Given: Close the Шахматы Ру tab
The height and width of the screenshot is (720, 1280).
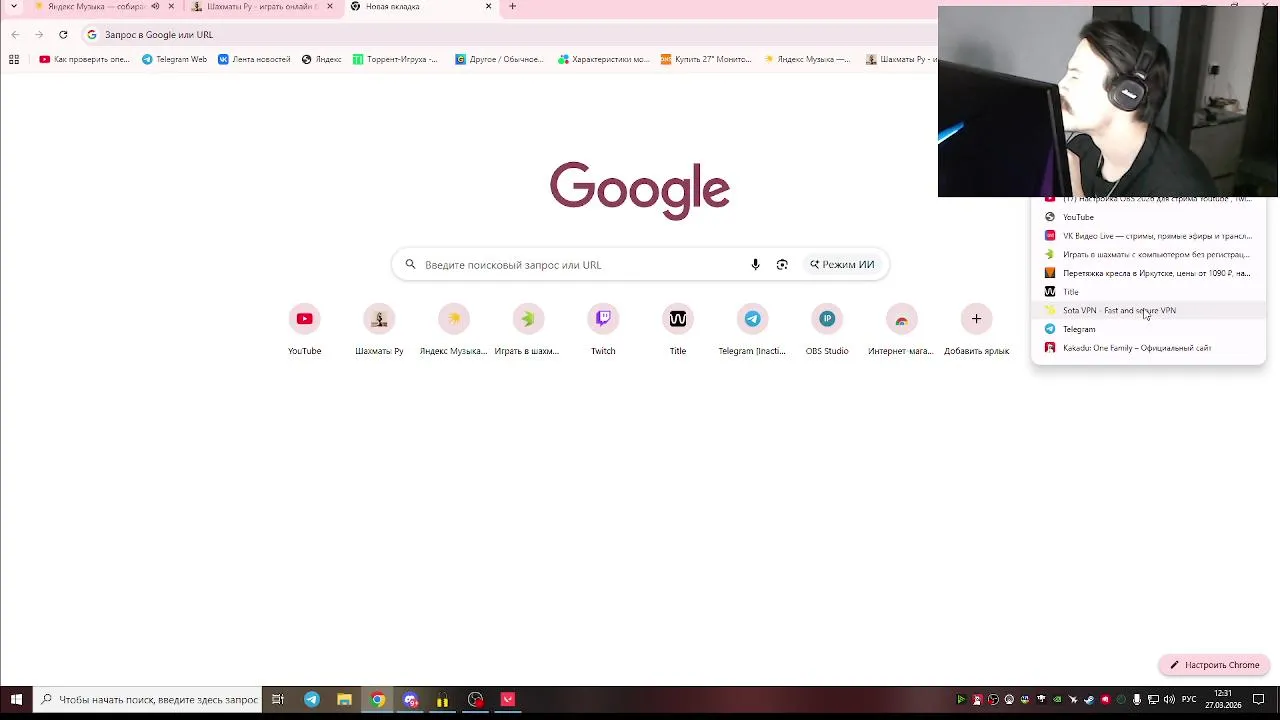Looking at the screenshot, I should click(330, 6).
